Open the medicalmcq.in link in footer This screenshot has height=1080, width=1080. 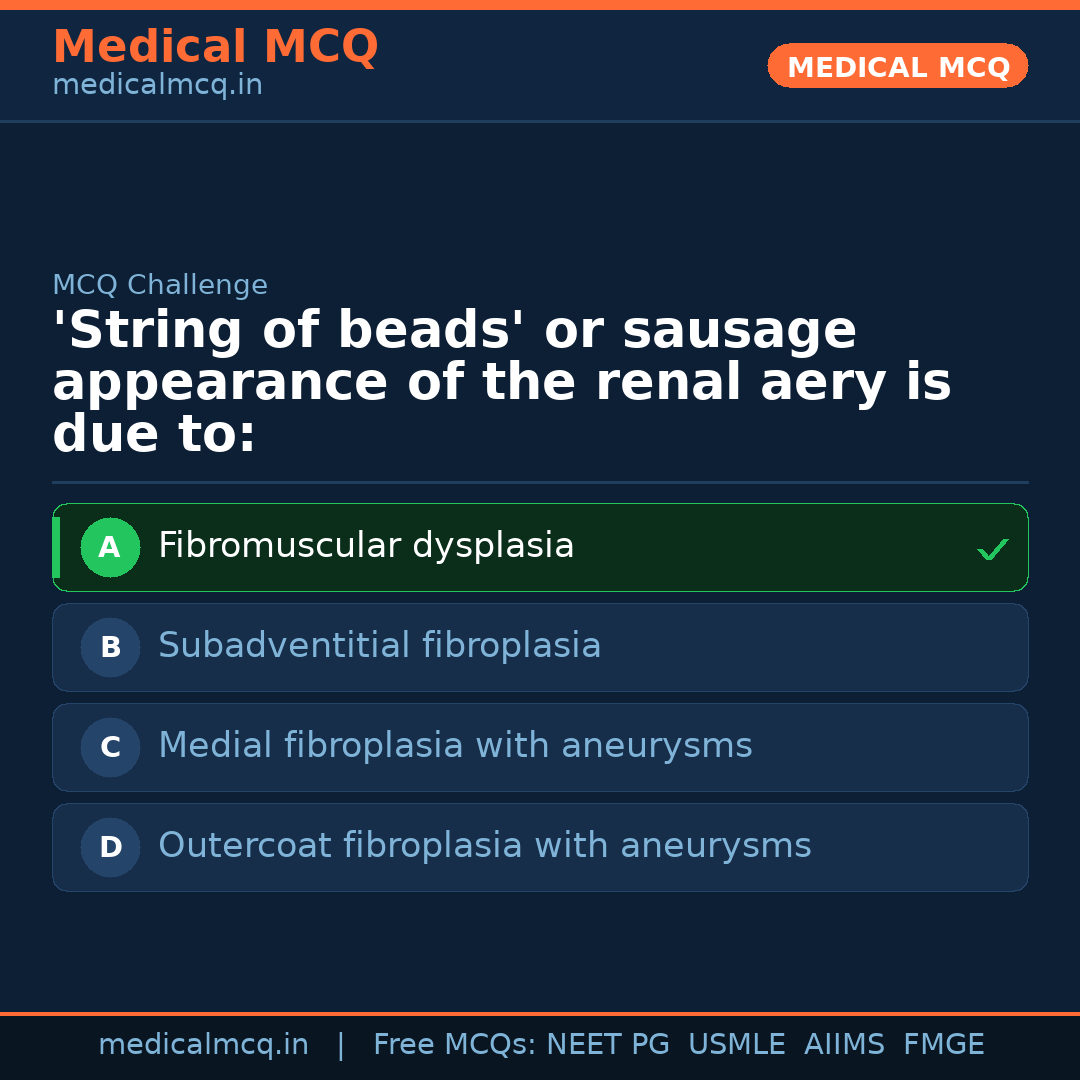pos(203,1045)
